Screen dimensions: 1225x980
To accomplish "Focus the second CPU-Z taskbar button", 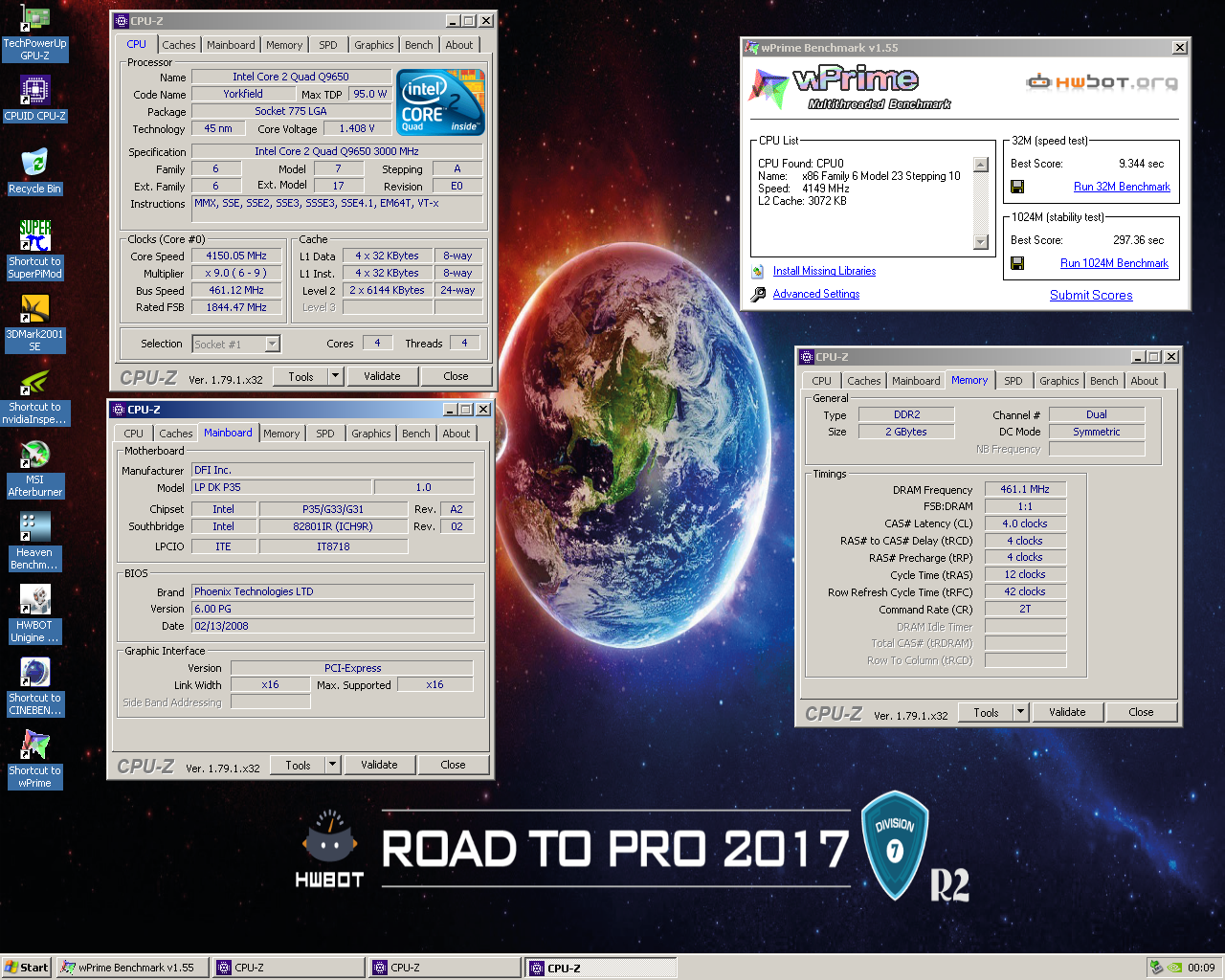I will click(444, 968).
